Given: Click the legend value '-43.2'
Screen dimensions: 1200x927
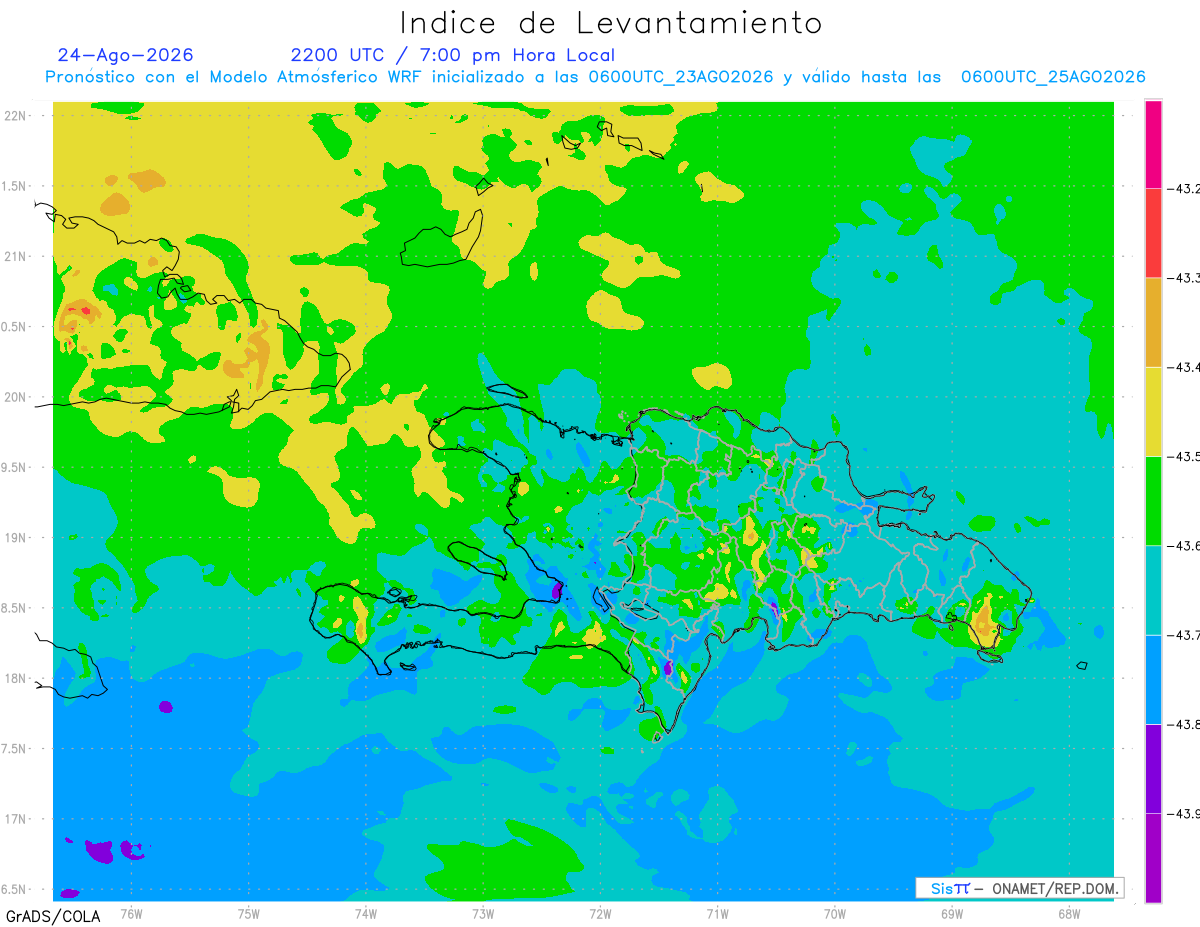Looking at the screenshot, I should pyautogui.click(x=1184, y=188).
